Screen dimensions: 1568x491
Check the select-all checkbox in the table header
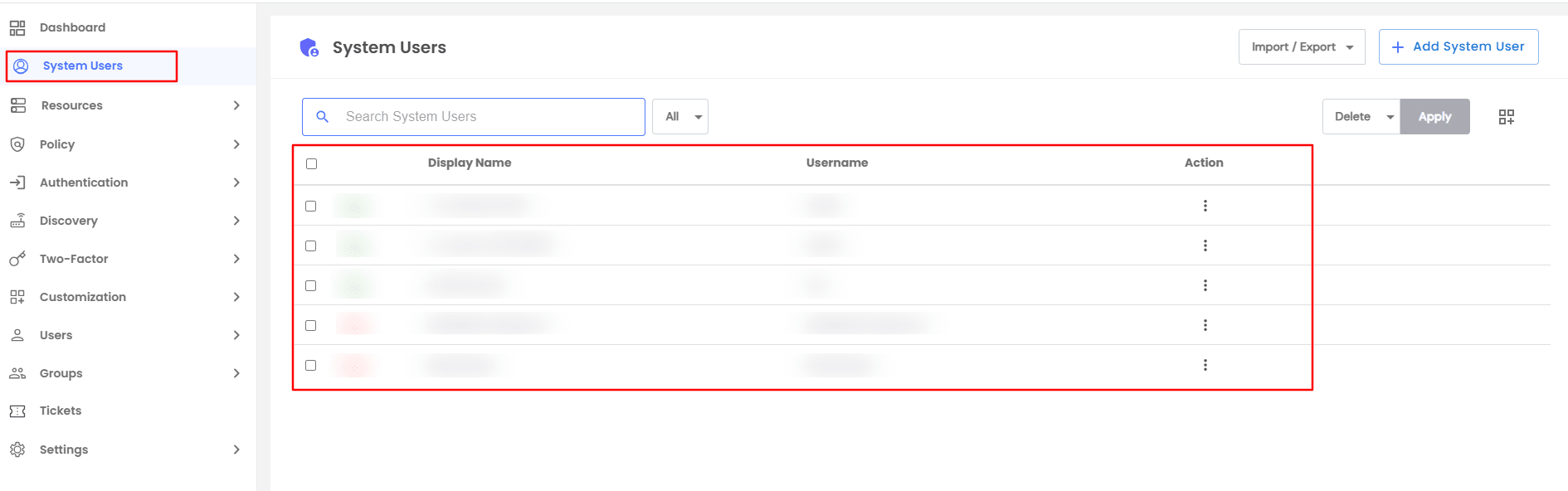tap(311, 163)
